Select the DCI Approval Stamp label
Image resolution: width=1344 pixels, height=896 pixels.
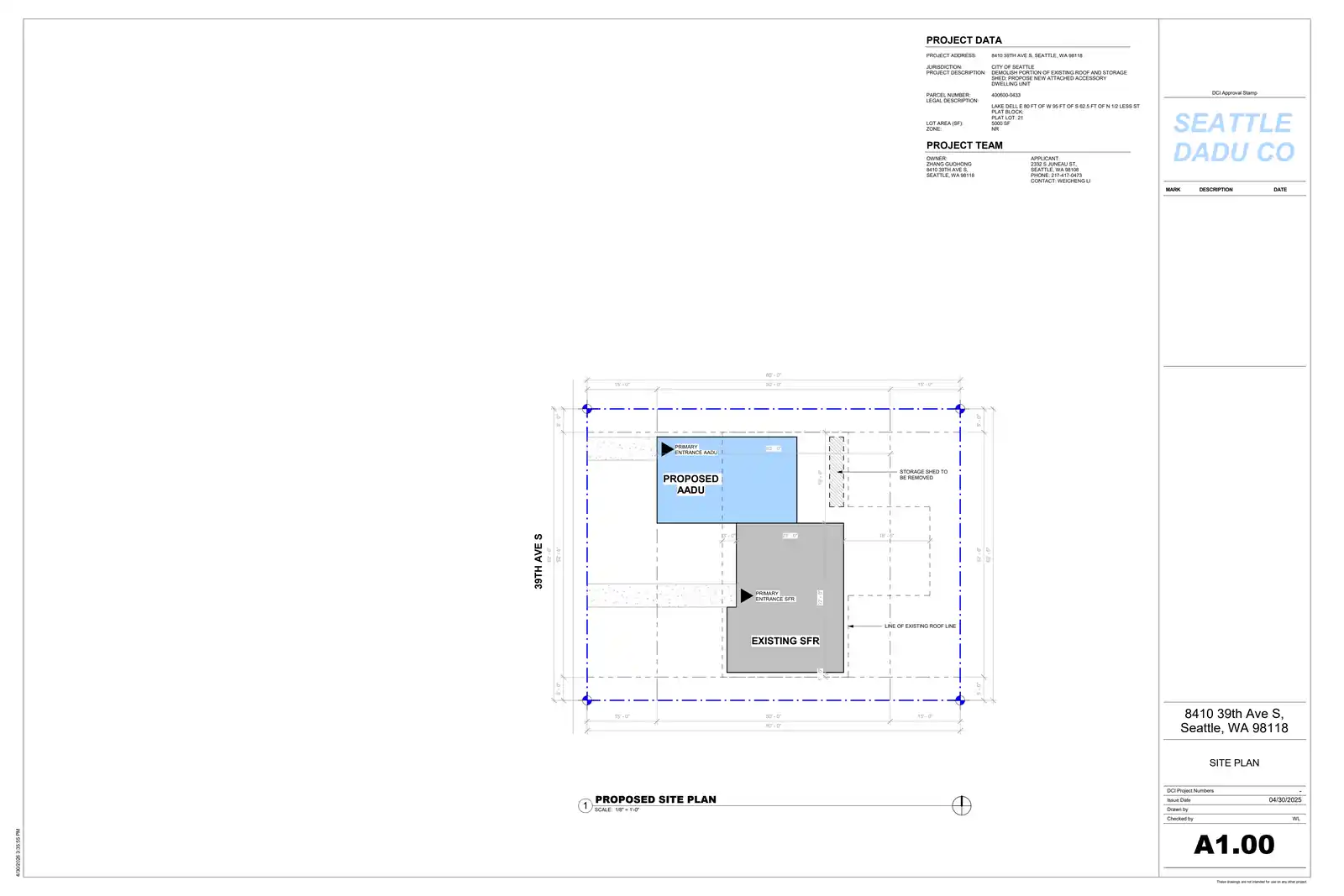(1234, 93)
